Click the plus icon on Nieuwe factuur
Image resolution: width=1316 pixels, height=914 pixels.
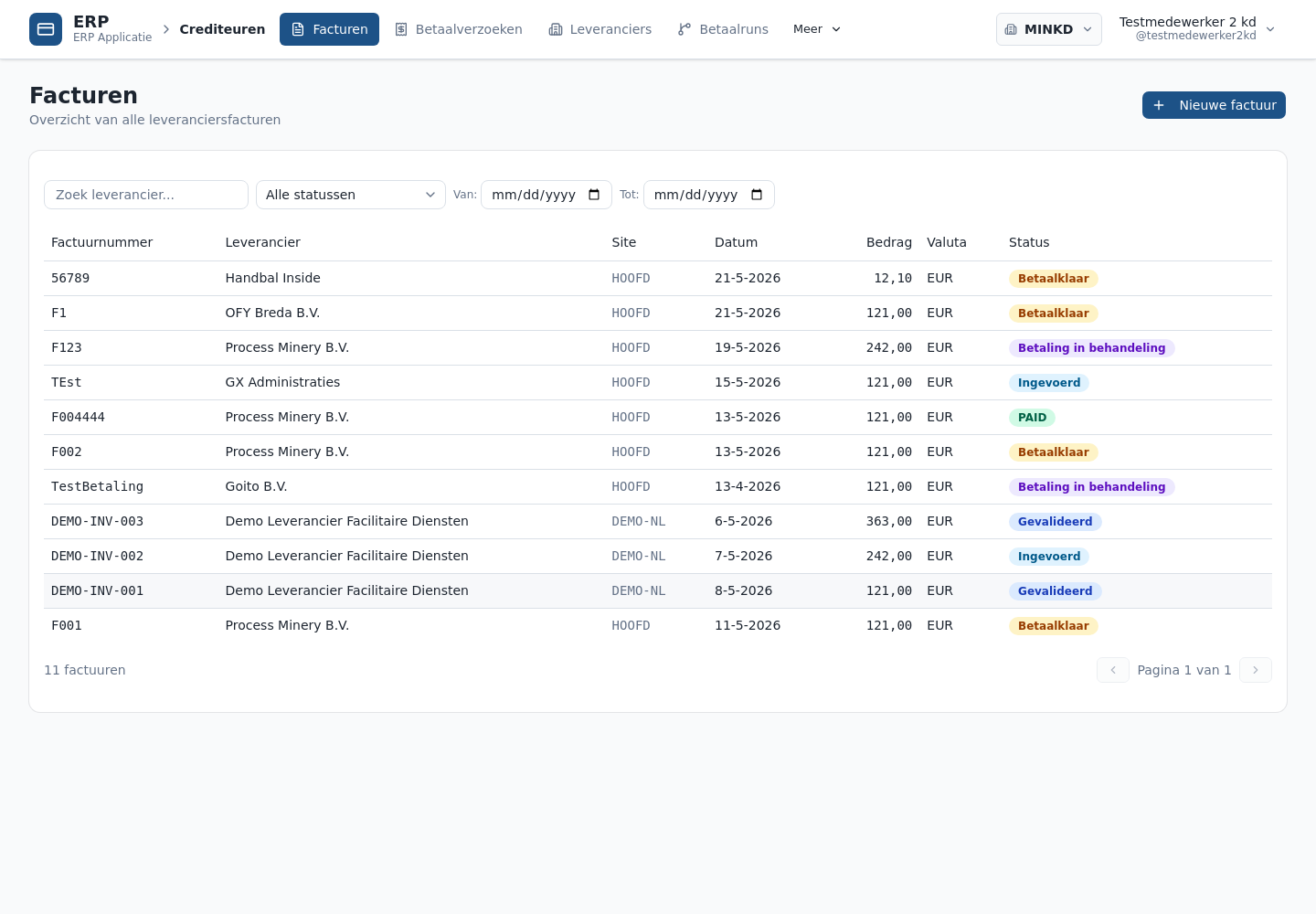(1159, 105)
